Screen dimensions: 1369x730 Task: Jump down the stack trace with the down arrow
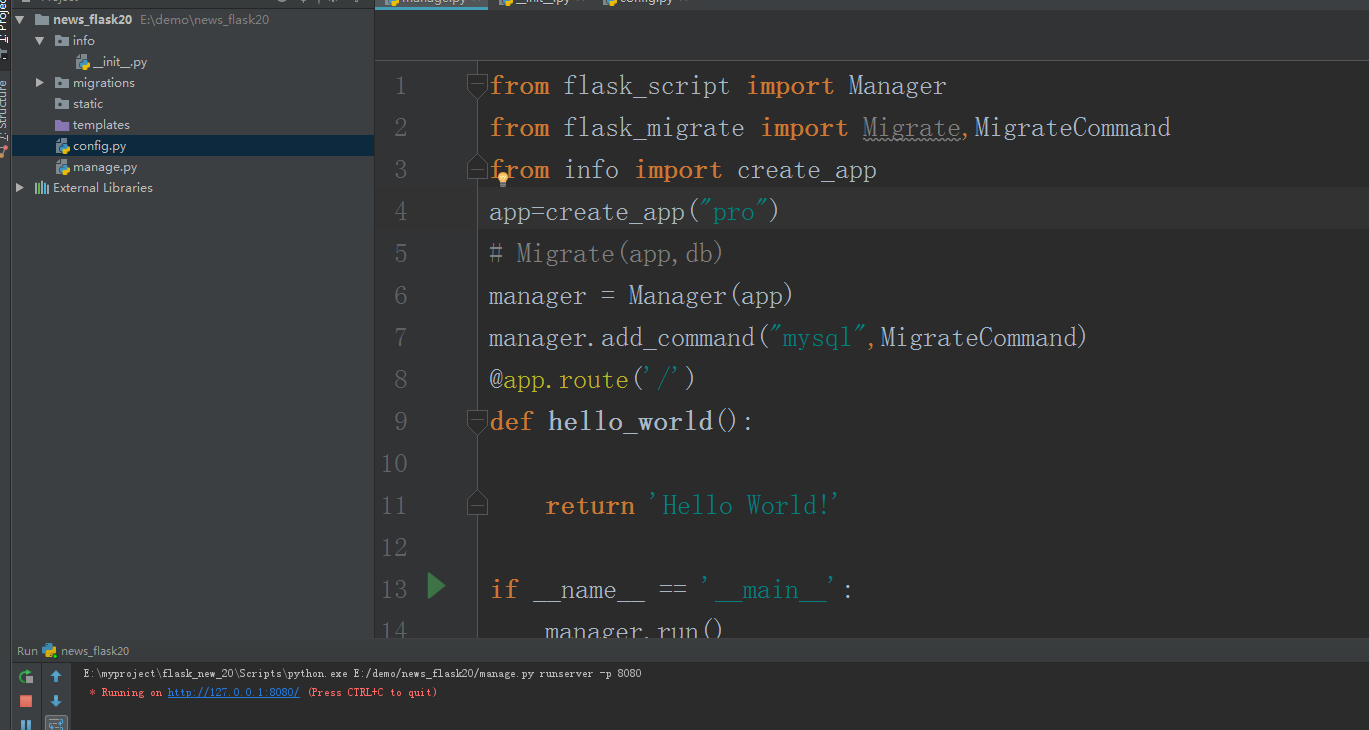pos(56,701)
